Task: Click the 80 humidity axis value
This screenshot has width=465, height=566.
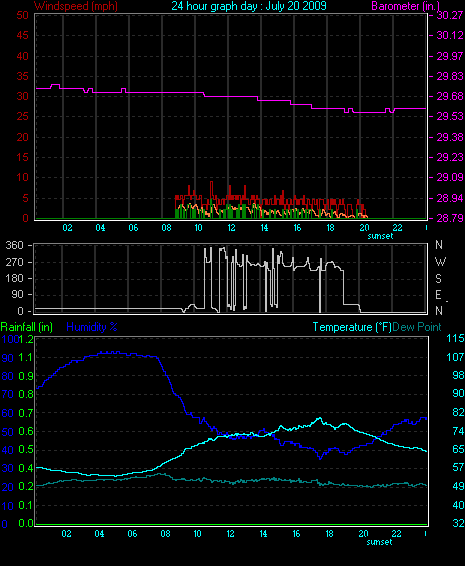Action: tap(8, 376)
